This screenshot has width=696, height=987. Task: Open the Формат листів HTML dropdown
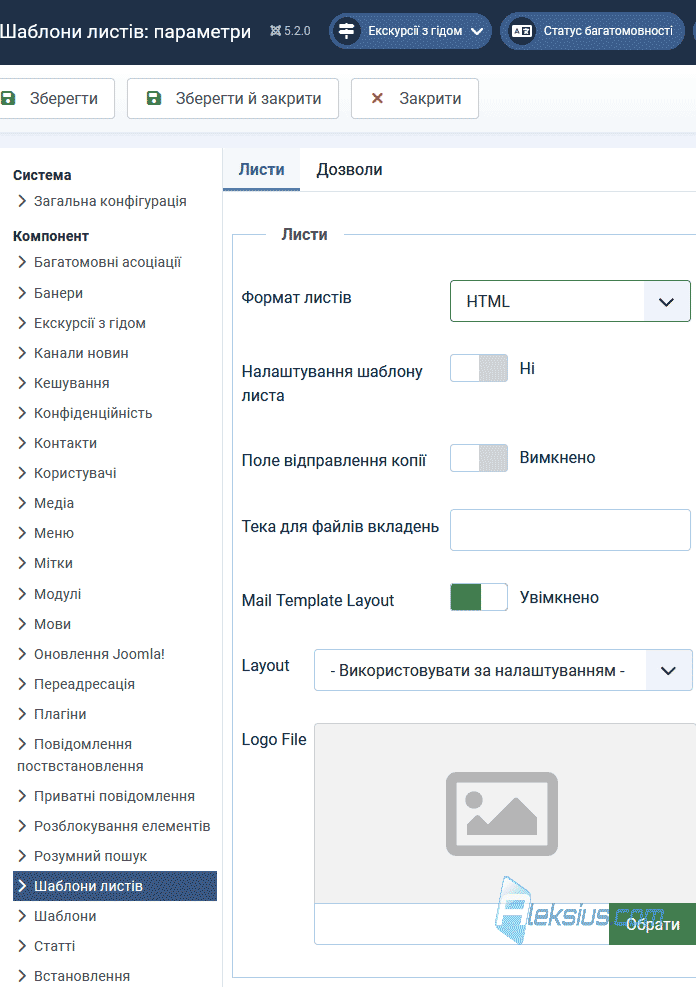570,301
